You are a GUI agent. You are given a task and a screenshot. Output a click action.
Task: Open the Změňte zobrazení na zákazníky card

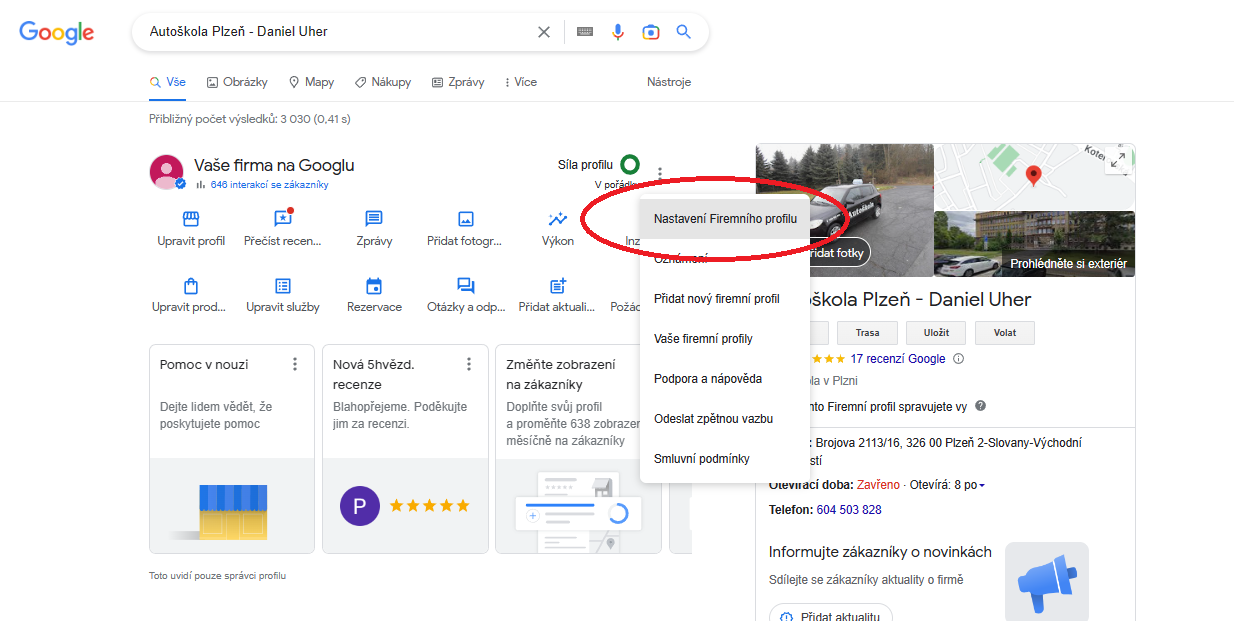pos(578,449)
